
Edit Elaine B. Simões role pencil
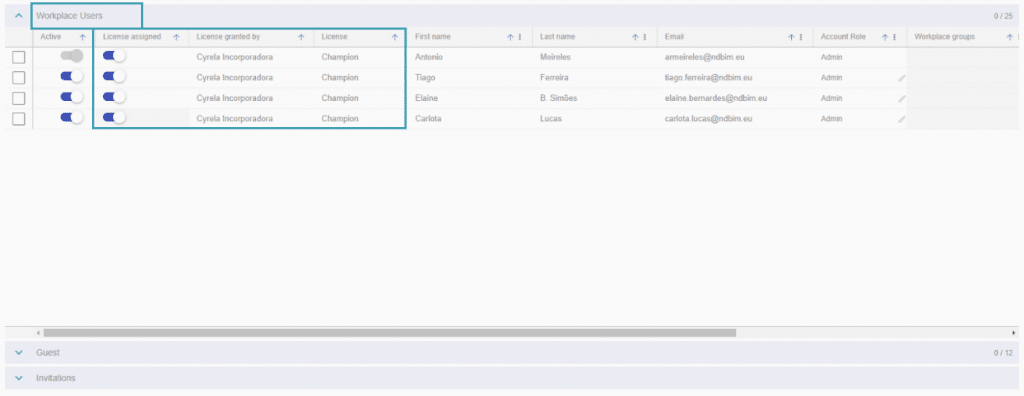(x=901, y=99)
